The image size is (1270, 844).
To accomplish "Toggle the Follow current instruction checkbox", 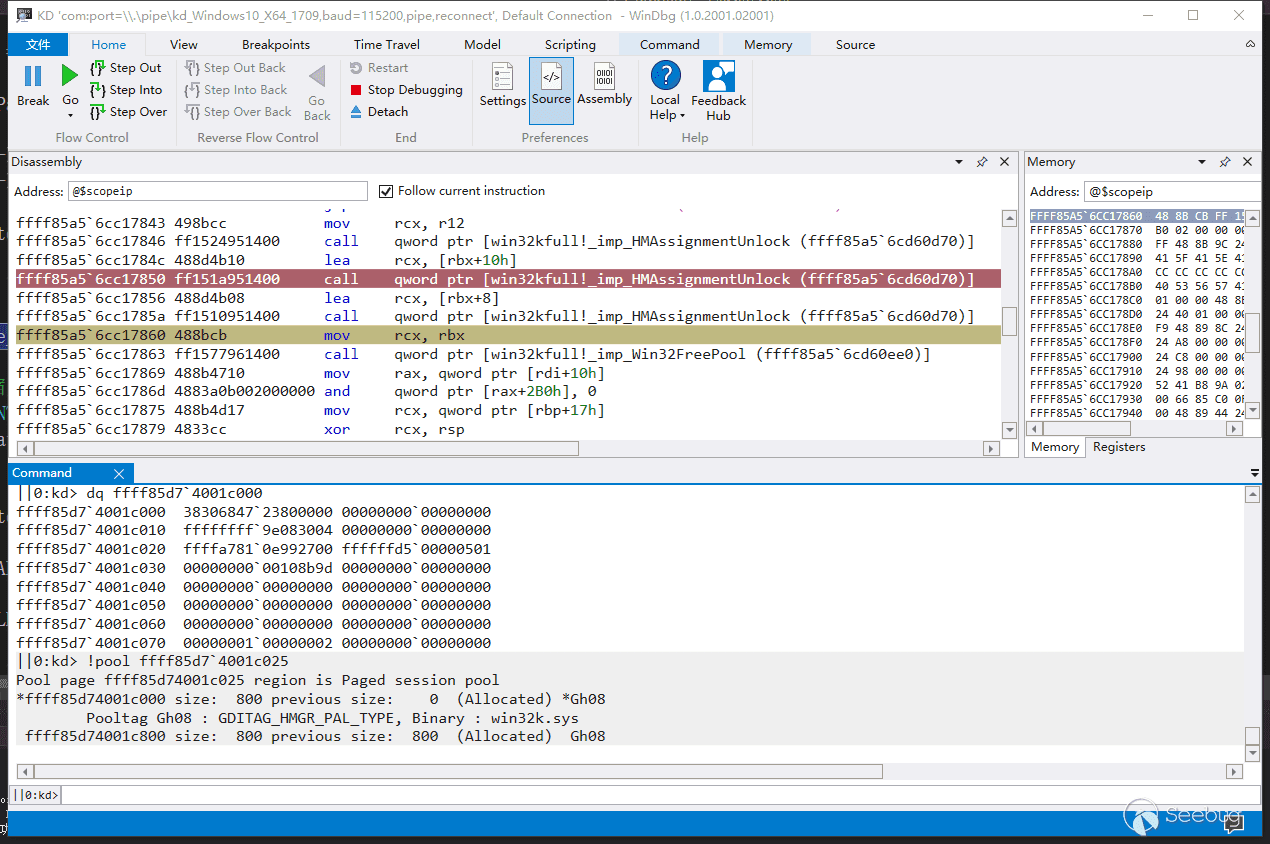I will click(387, 191).
